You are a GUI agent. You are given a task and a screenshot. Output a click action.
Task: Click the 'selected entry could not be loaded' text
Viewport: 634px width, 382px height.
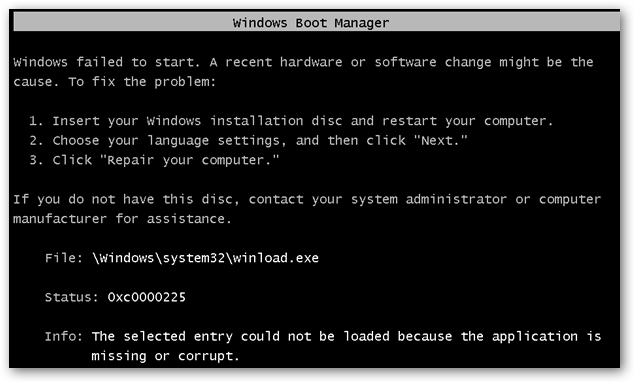pos(256,336)
